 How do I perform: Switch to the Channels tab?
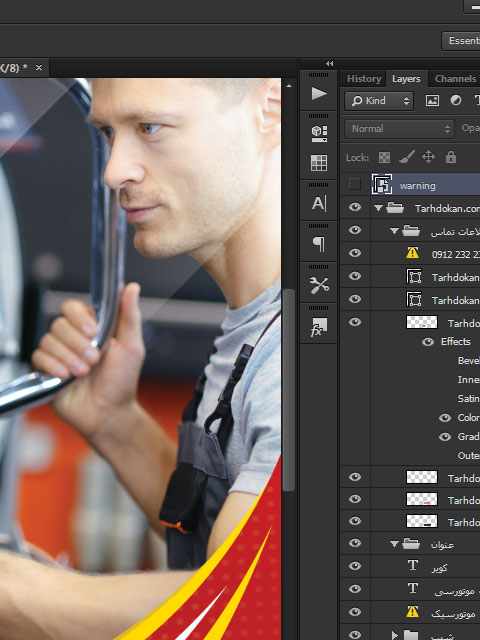coord(455,79)
